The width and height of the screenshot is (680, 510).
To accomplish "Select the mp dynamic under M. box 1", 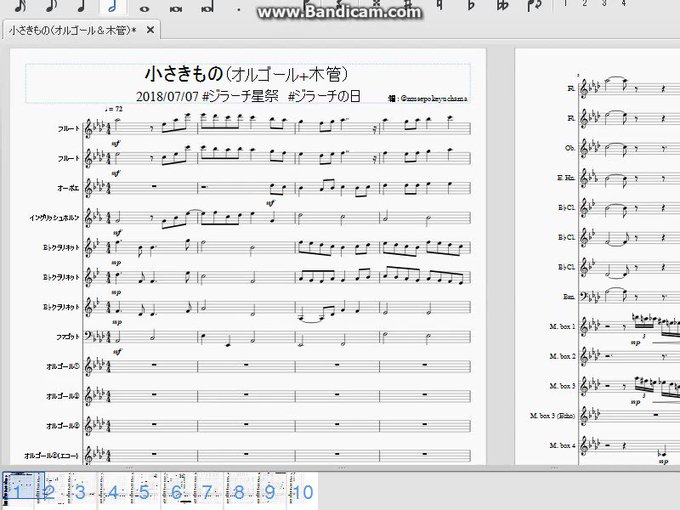I will coord(635,343).
